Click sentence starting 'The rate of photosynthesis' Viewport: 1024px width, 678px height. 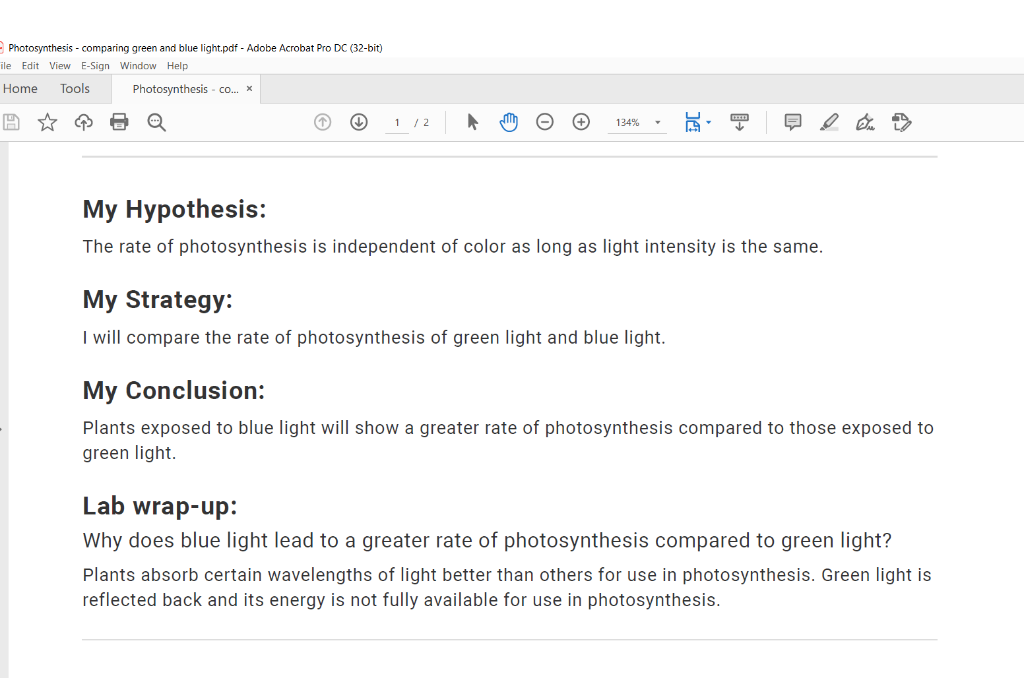[453, 247]
